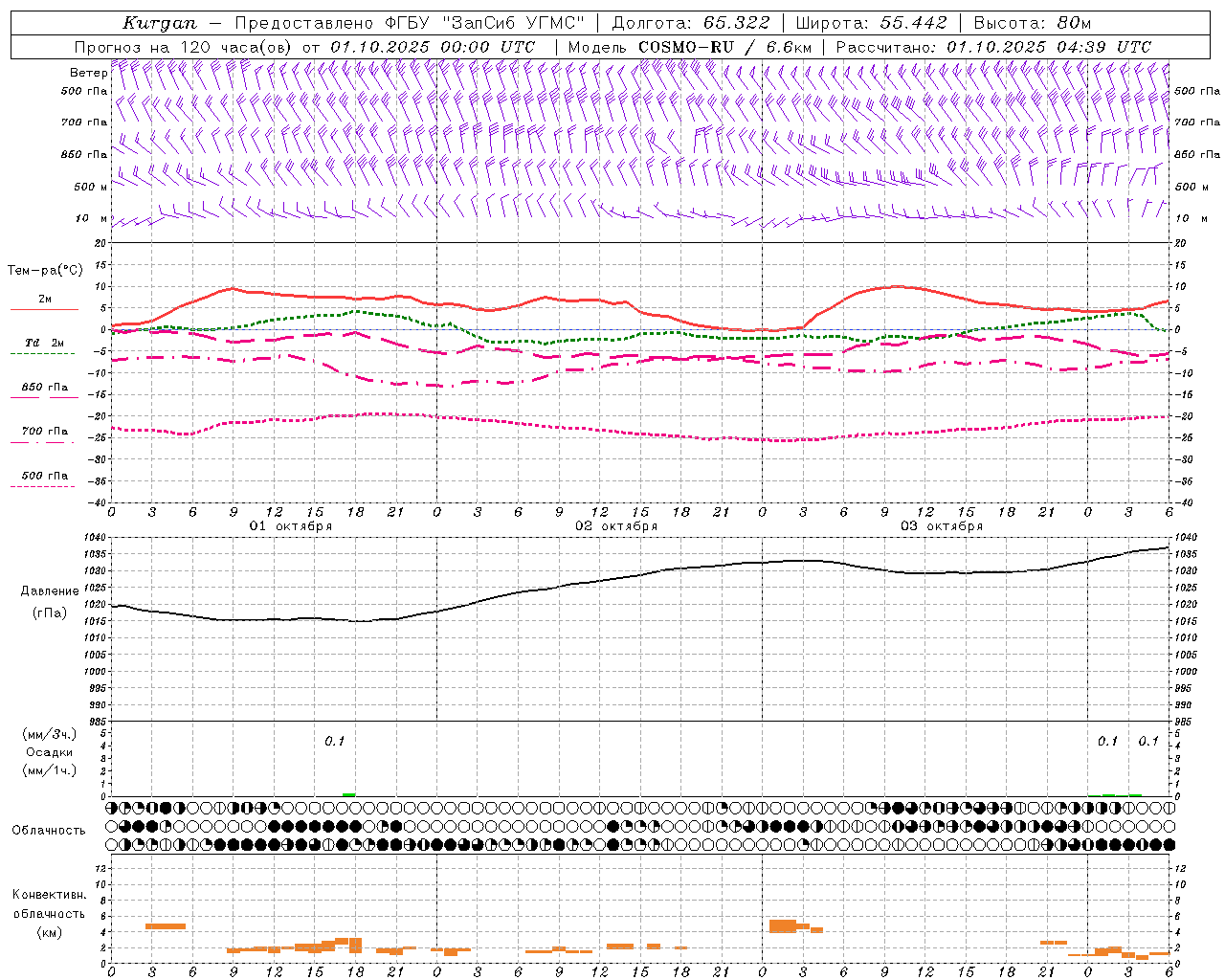The image size is (1225, 980).
Task: Click the "0.1" precipitation value on 01 октября
Action: (334, 741)
